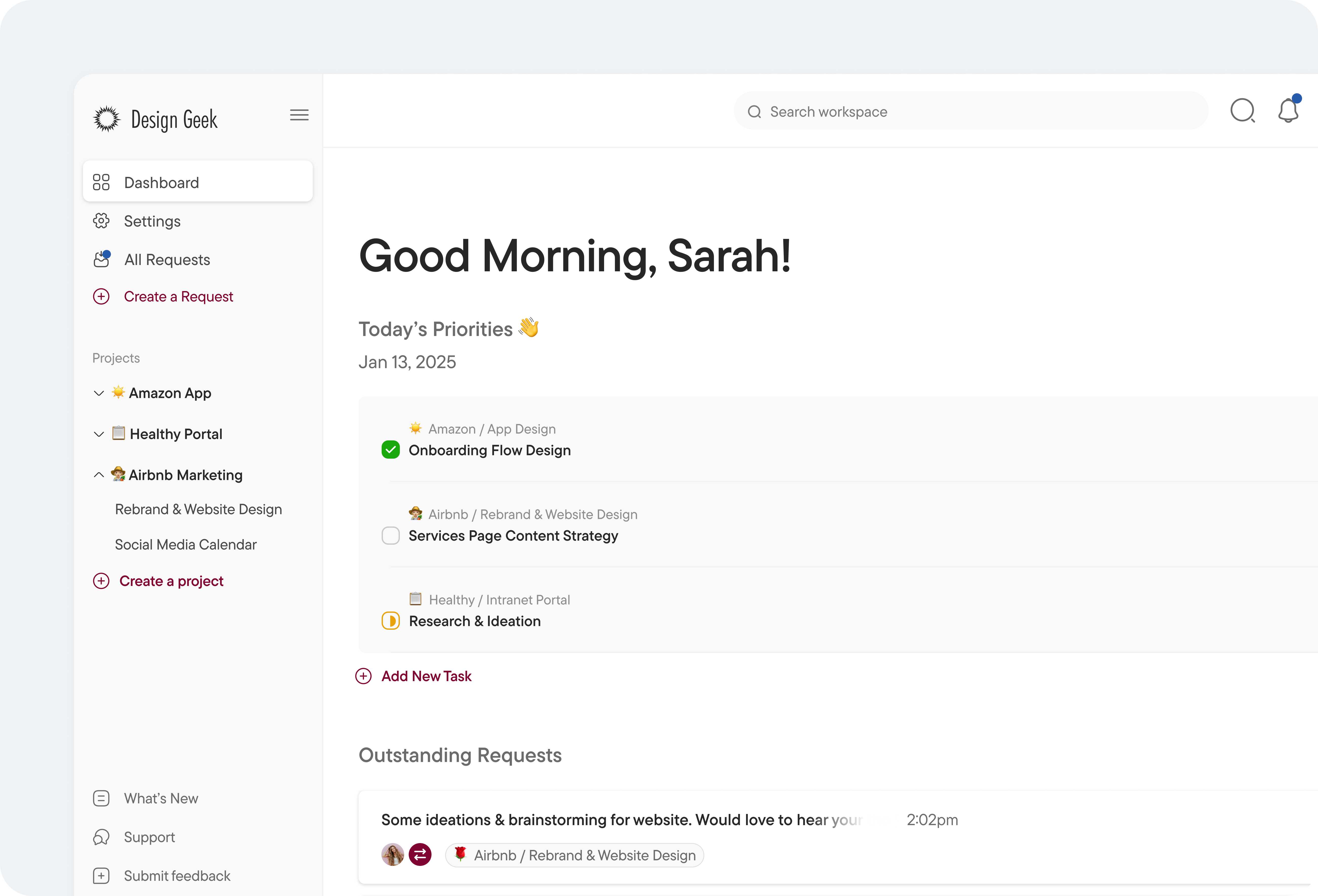This screenshot has width=1318, height=896.
Task: Click the Create a Request link
Action: (179, 296)
